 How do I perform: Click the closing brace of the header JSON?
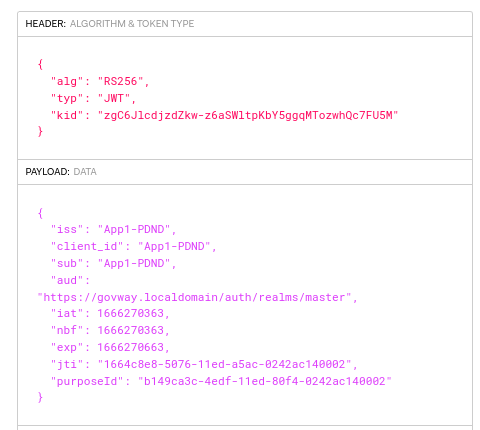tap(40, 131)
